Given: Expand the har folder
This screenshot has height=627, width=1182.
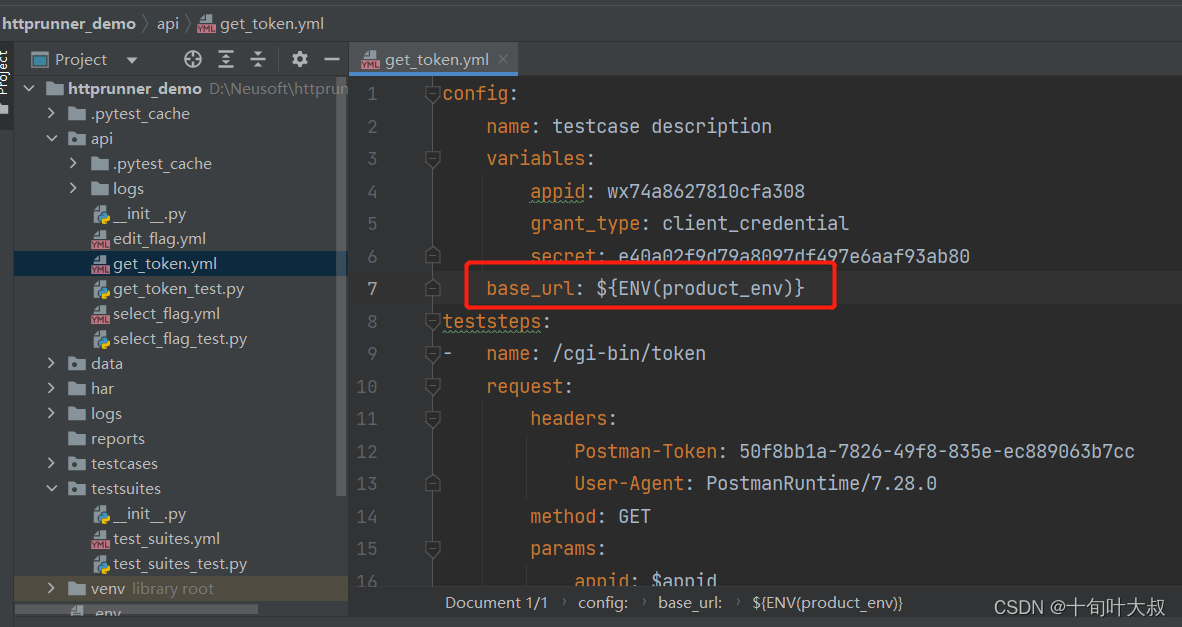Looking at the screenshot, I should coord(51,388).
